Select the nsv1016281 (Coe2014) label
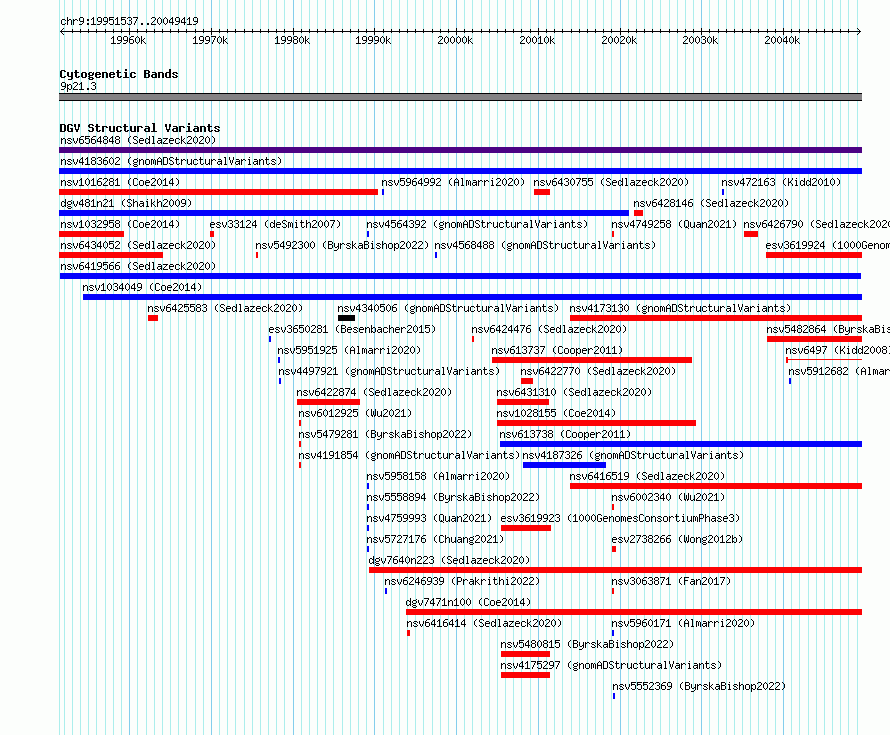This screenshot has width=890, height=735. (120, 182)
